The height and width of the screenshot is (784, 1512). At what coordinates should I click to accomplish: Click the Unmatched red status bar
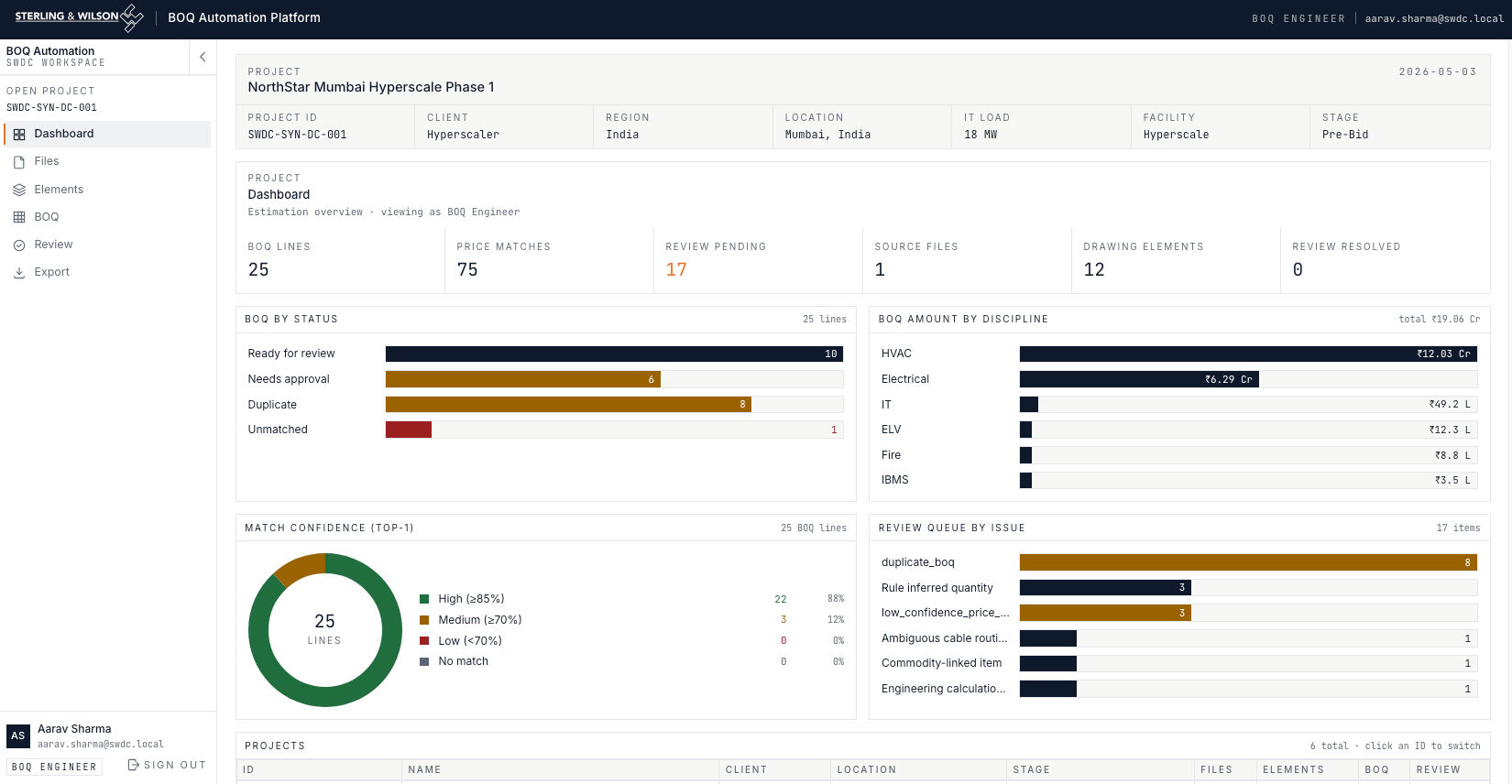(408, 430)
